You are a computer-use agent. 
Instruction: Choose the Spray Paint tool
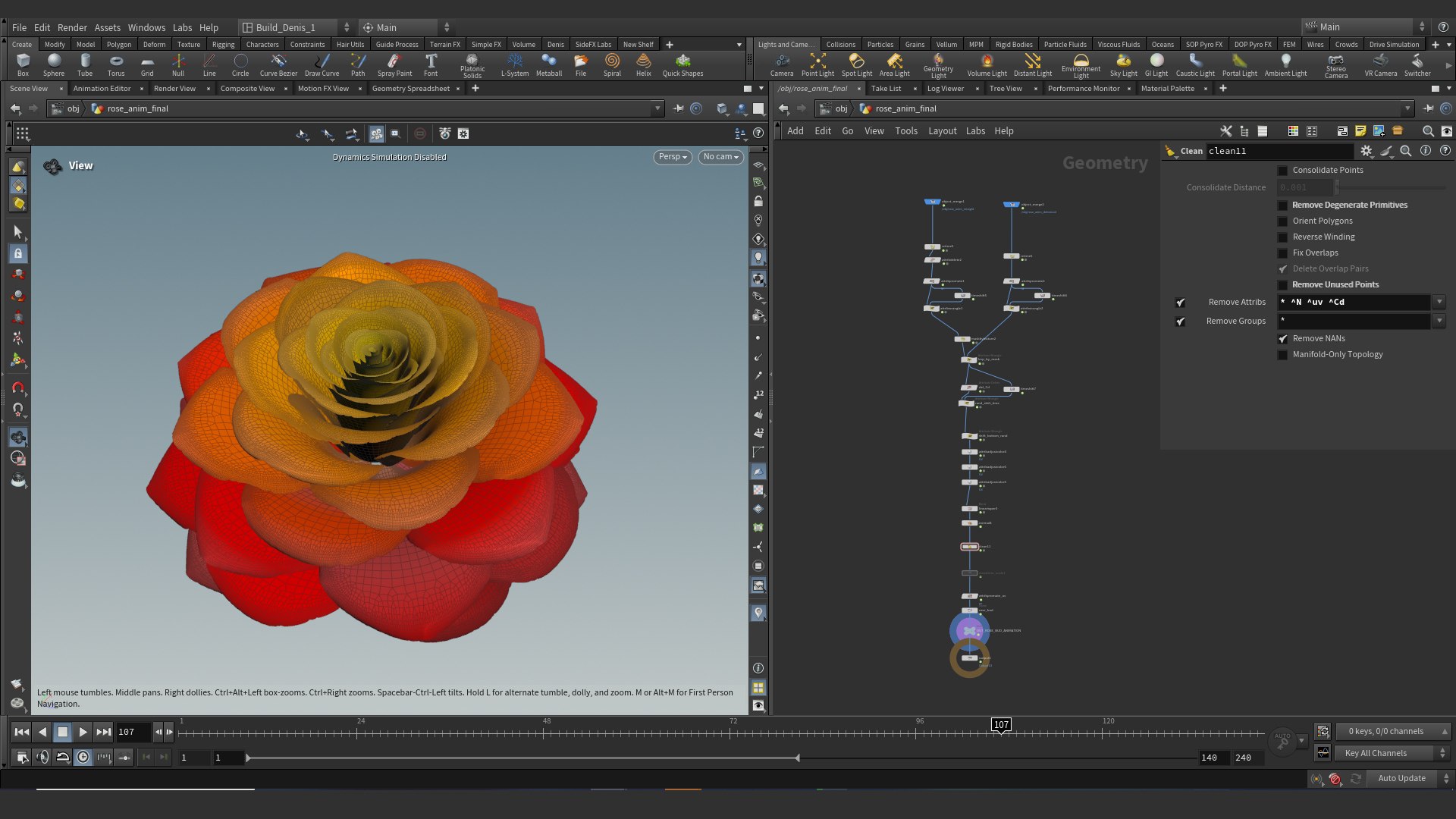point(394,64)
